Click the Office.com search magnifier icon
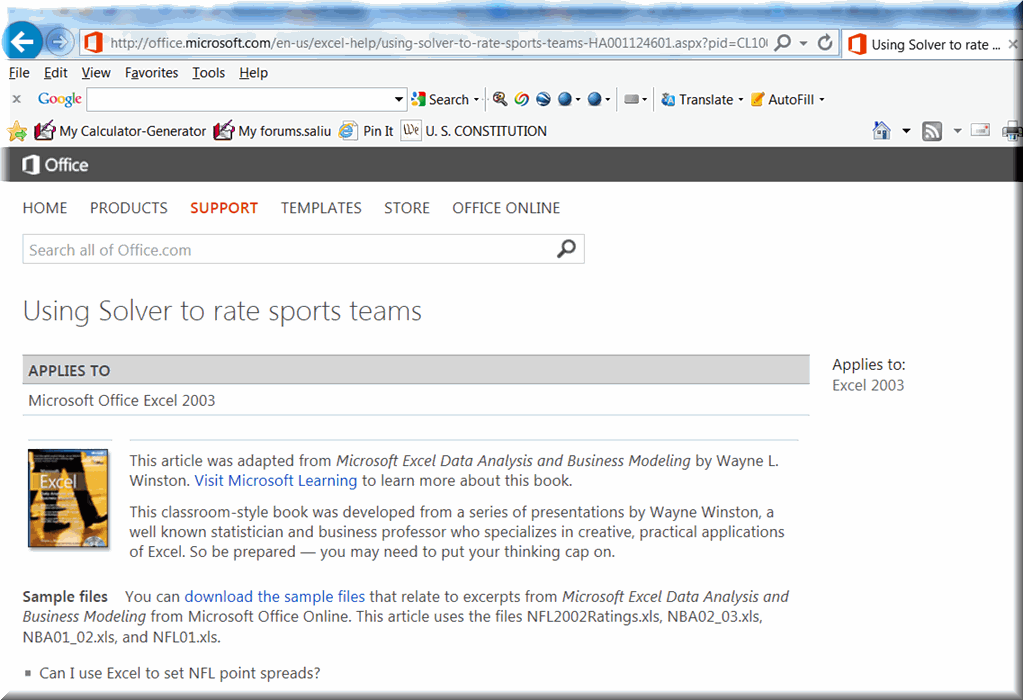 pos(566,249)
